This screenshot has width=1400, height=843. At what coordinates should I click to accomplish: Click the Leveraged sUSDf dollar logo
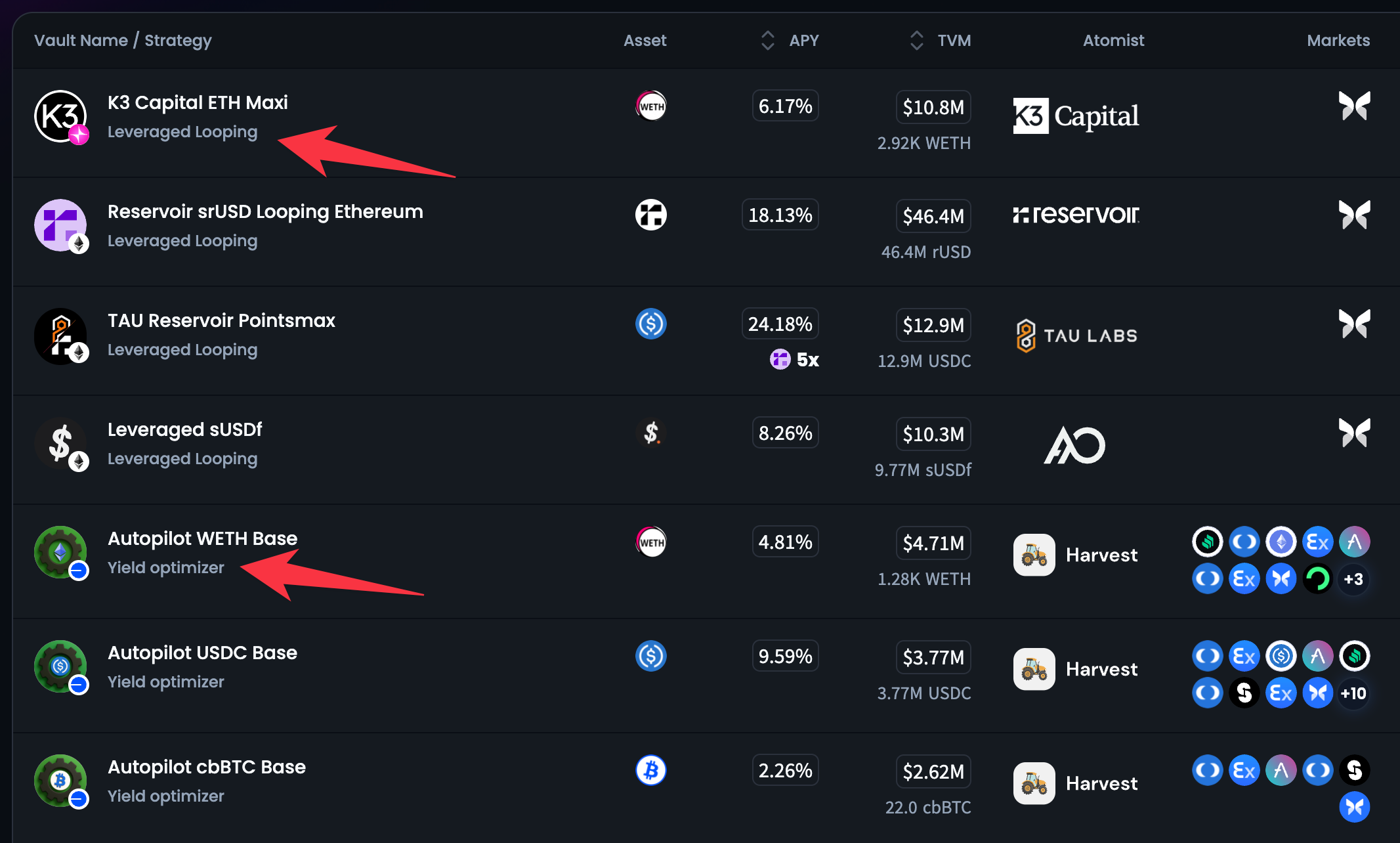click(60, 444)
